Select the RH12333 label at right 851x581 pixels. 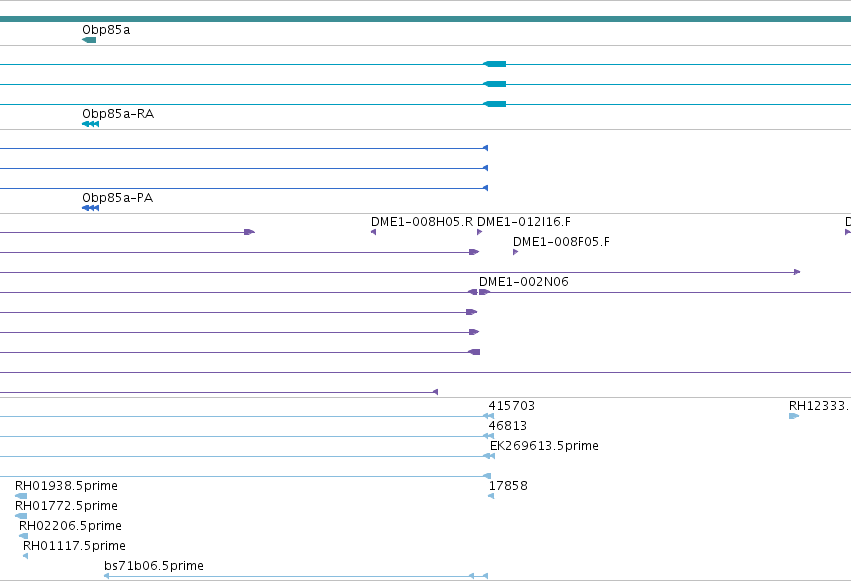[820, 406]
